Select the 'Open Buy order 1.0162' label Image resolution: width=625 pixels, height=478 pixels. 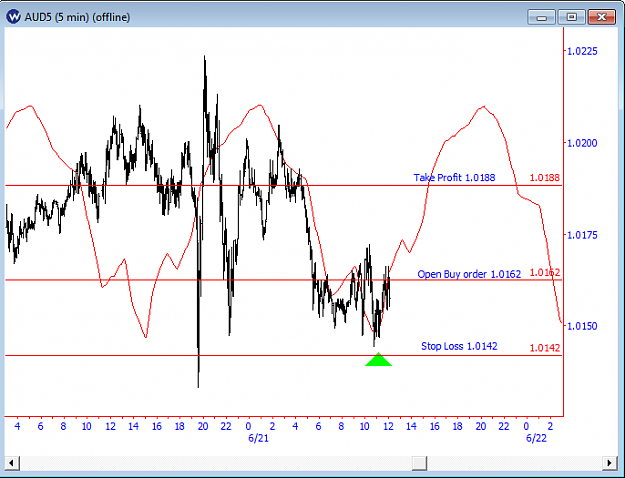tap(469, 274)
